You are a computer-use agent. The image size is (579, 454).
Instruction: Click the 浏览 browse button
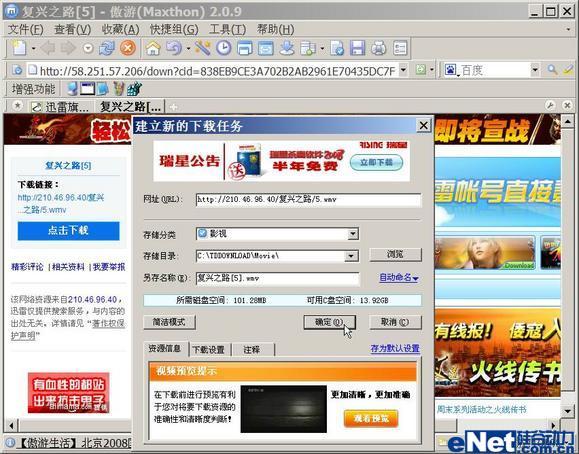[395, 255]
